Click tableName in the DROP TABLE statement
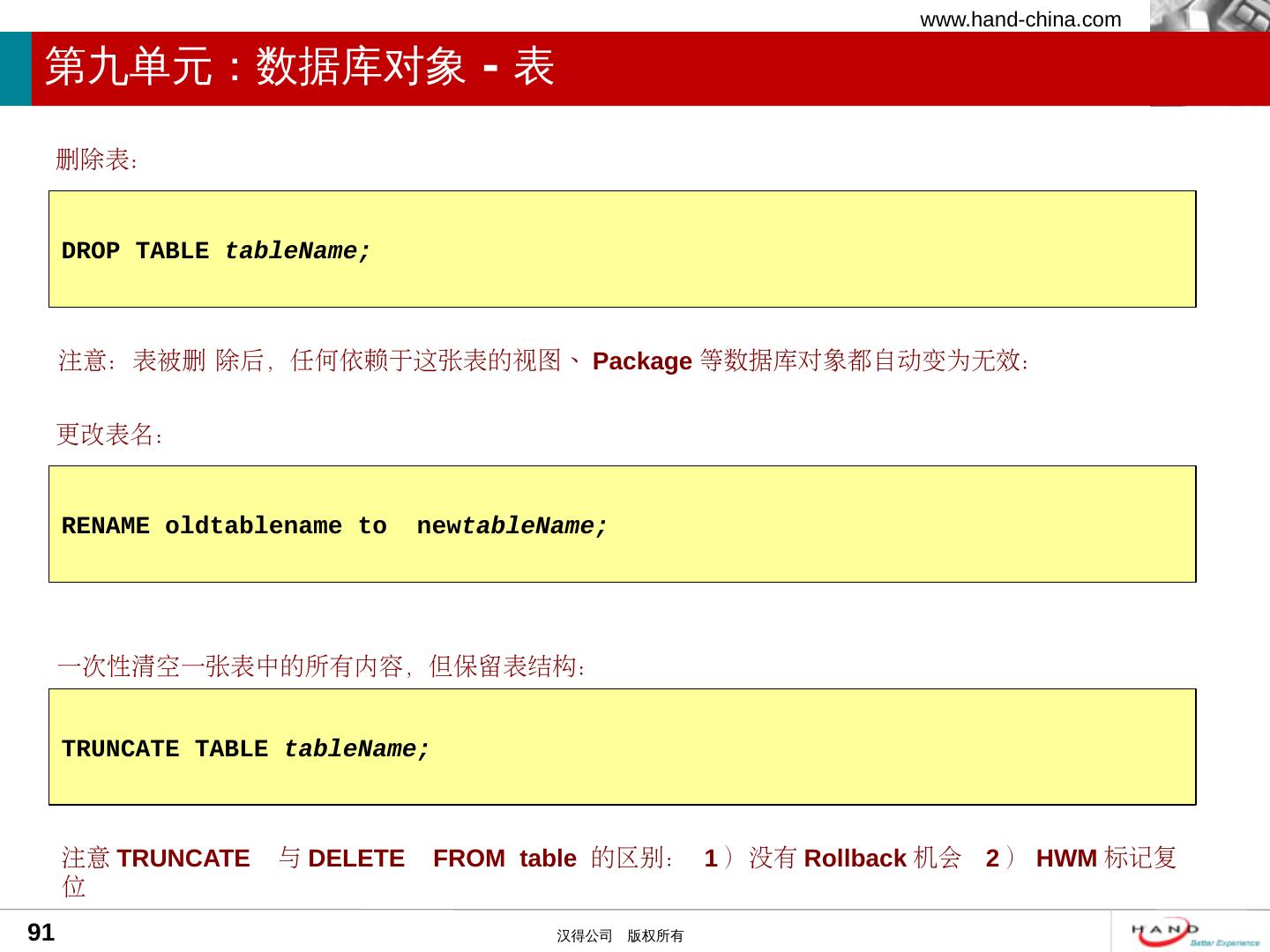The image size is (1270, 952). pos(297,251)
